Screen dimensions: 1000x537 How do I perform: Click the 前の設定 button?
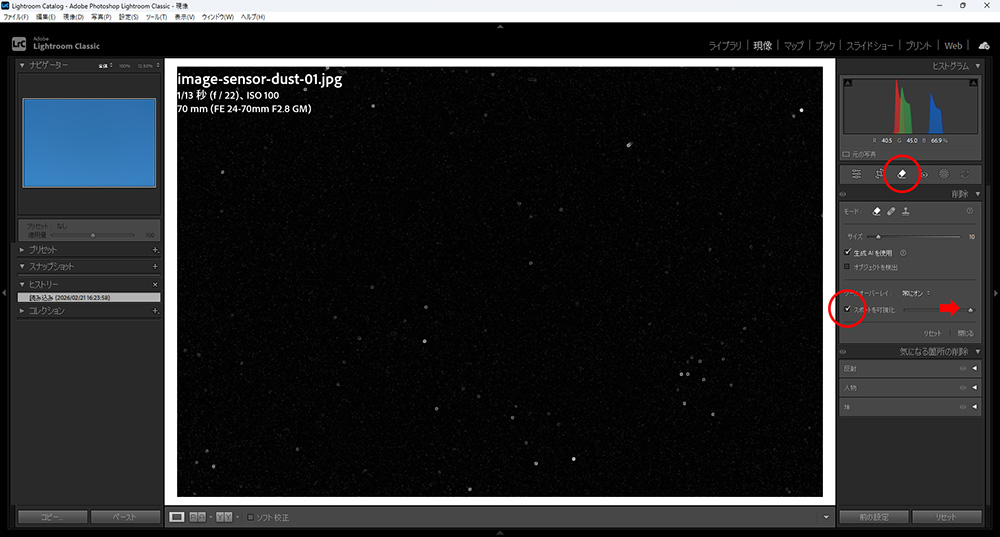[x=873, y=517]
